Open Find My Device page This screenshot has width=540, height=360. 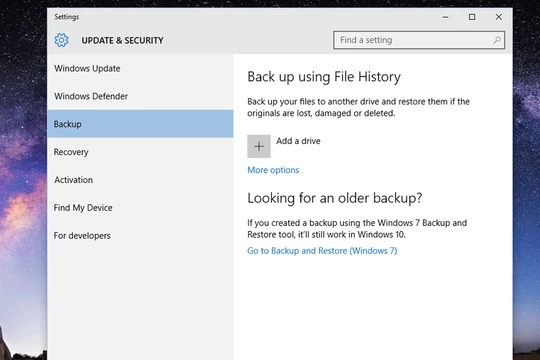pyautogui.click(x=140, y=208)
